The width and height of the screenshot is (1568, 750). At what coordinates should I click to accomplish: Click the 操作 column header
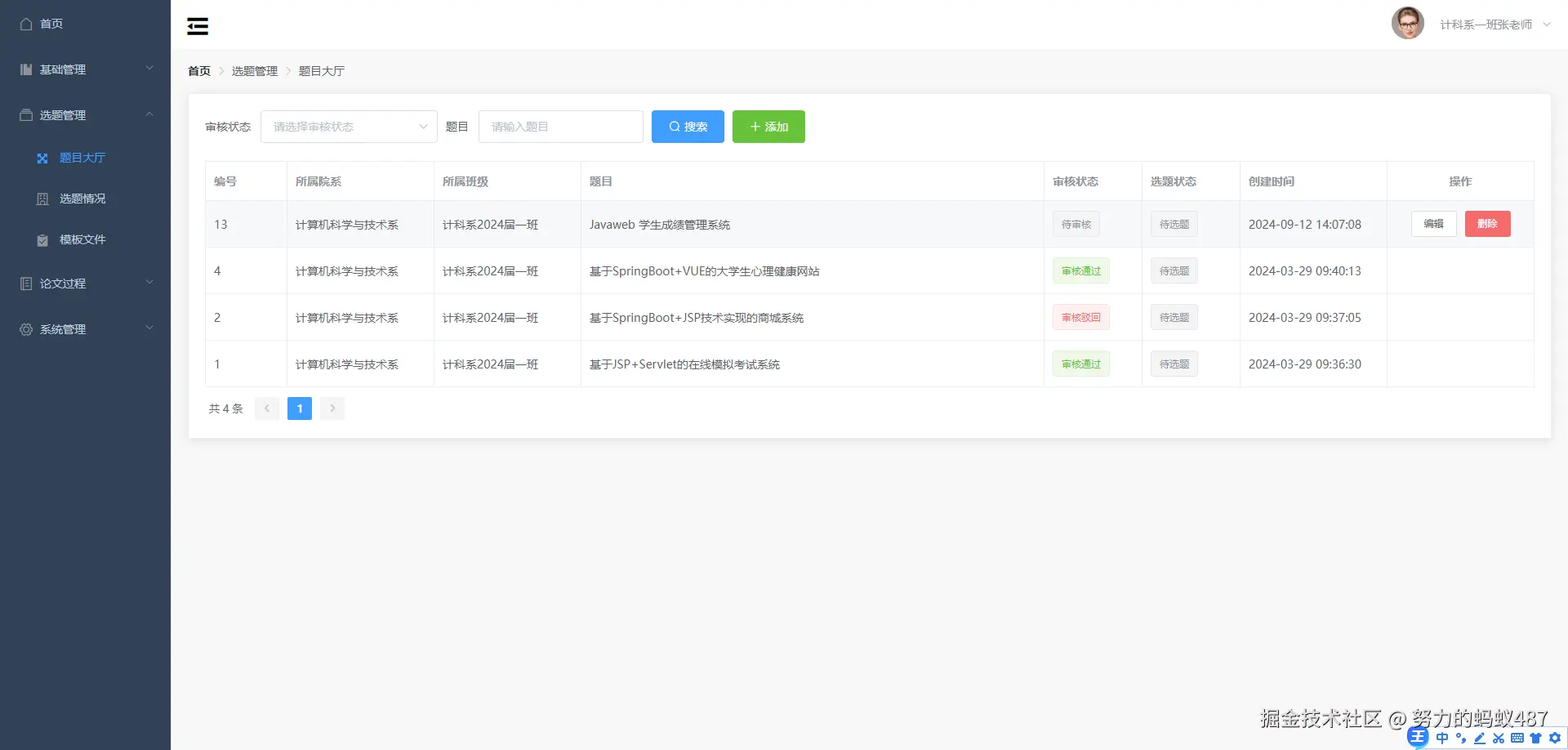[1460, 181]
